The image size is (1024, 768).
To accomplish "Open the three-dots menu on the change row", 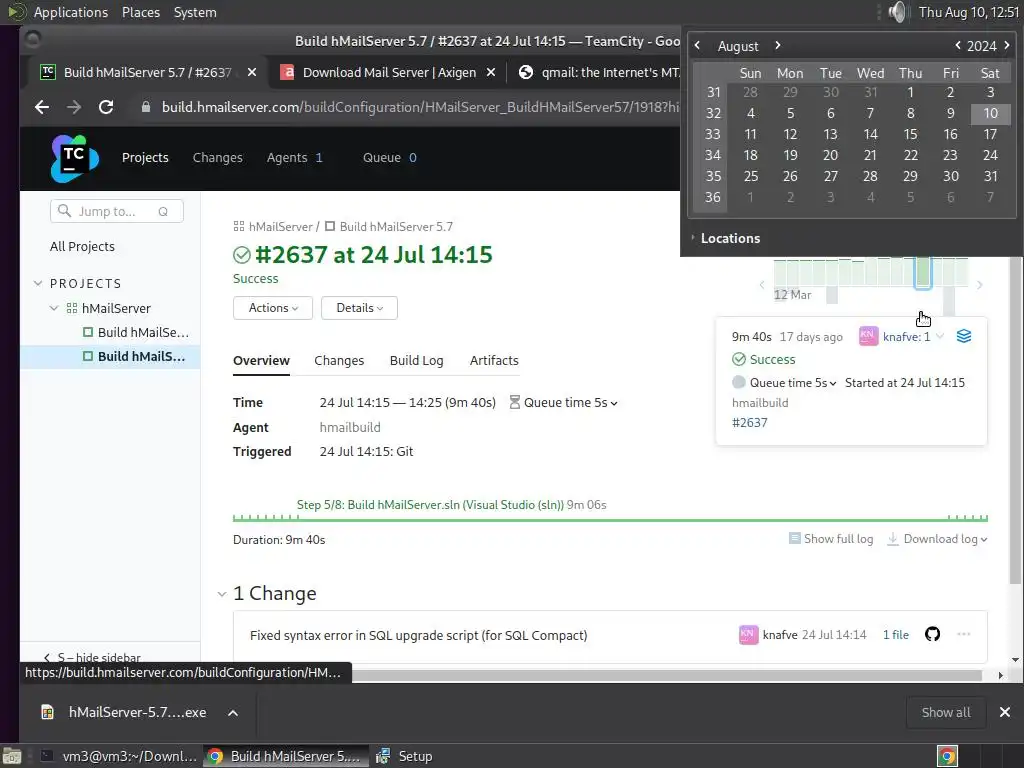I will click(963, 634).
